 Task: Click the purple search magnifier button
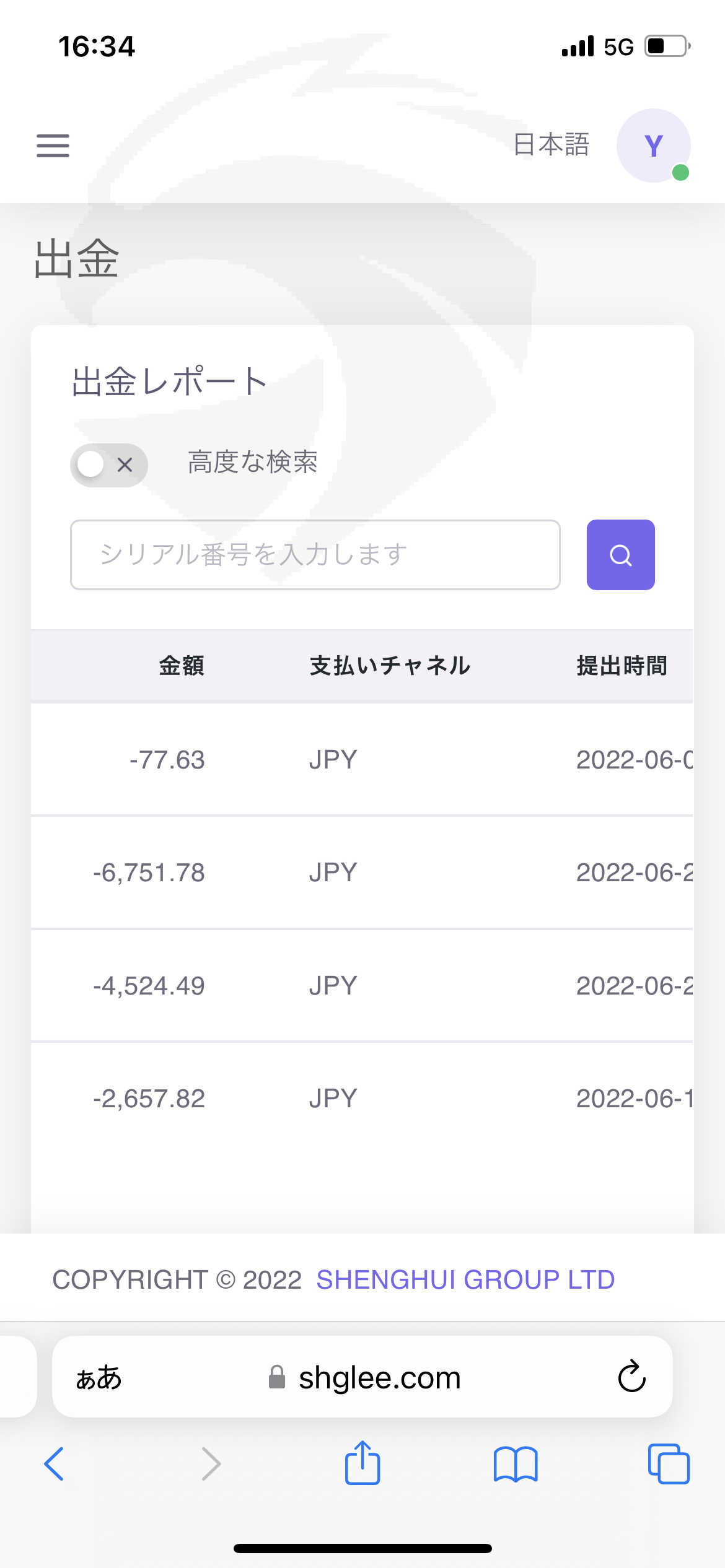pos(620,555)
